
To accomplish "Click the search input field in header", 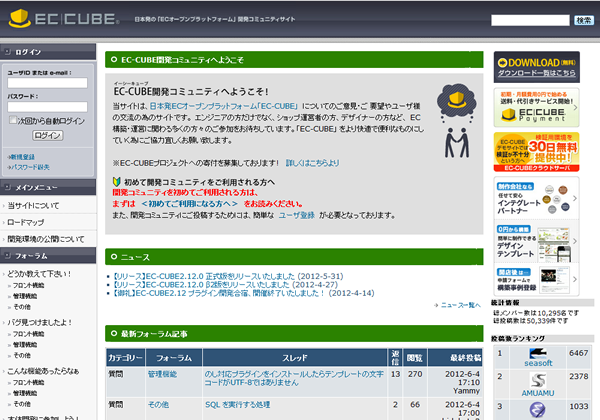I will point(530,20).
